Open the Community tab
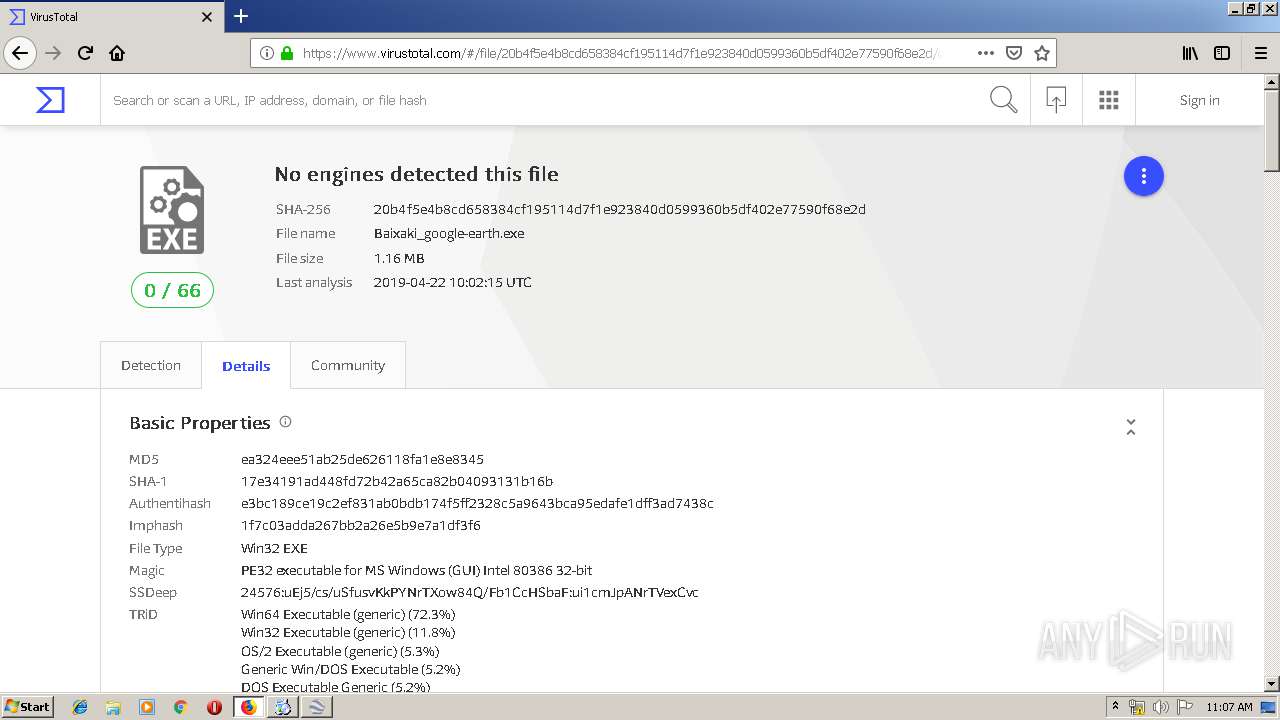 [x=348, y=365]
